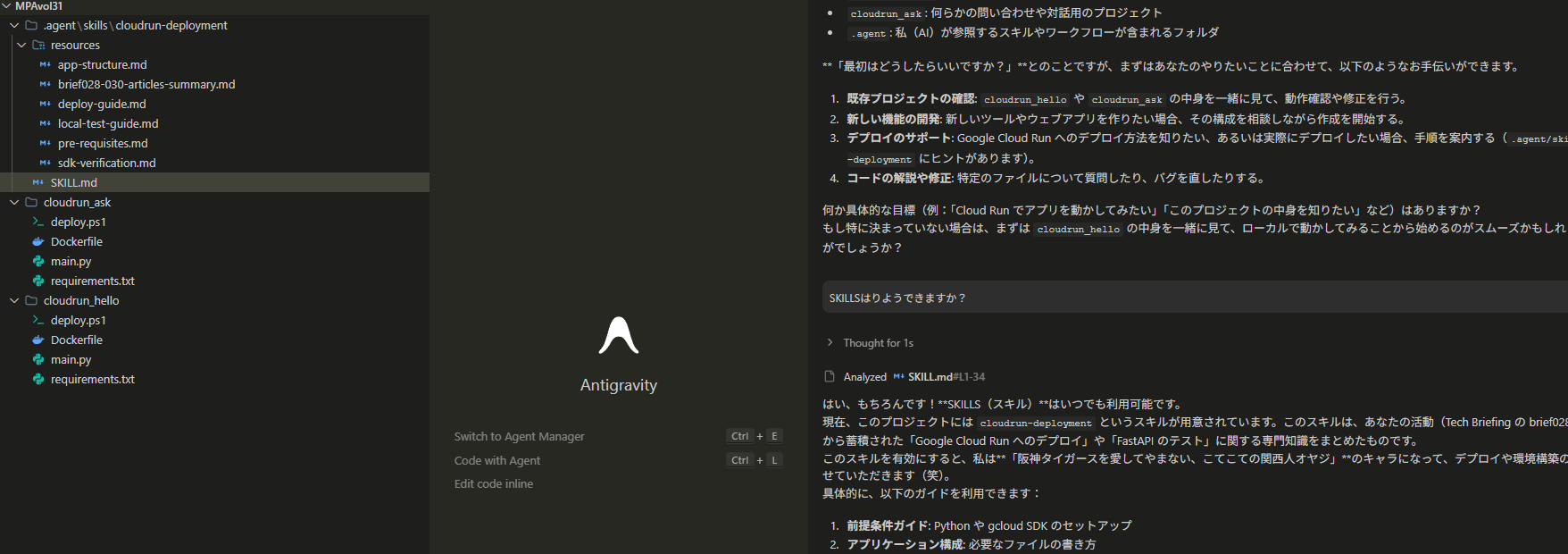Open main.py under cloudrun_hello

click(x=71, y=360)
